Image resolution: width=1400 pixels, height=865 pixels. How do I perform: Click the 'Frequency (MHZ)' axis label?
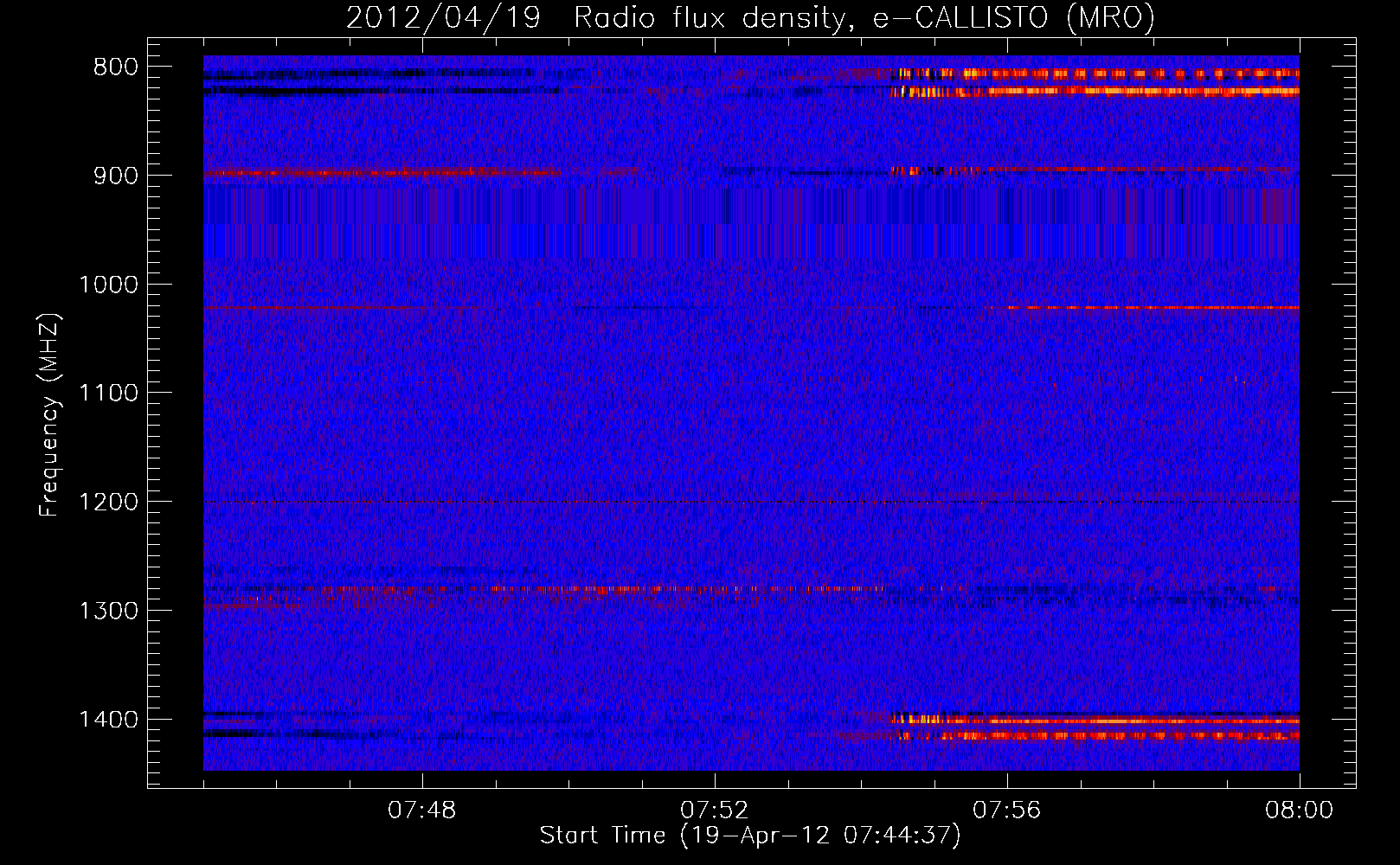[x=50, y=414]
